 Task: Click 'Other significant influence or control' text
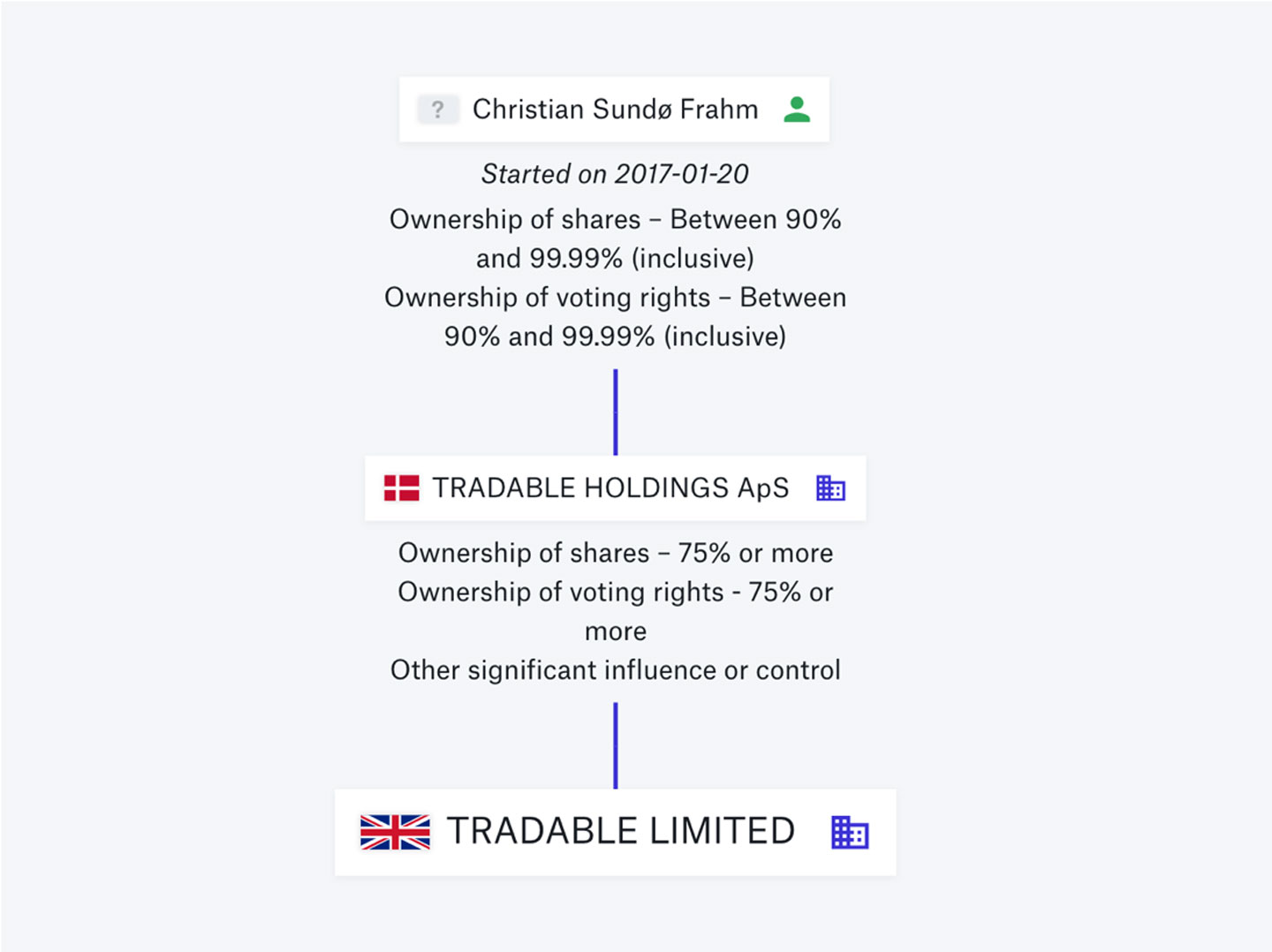(x=615, y=670)
